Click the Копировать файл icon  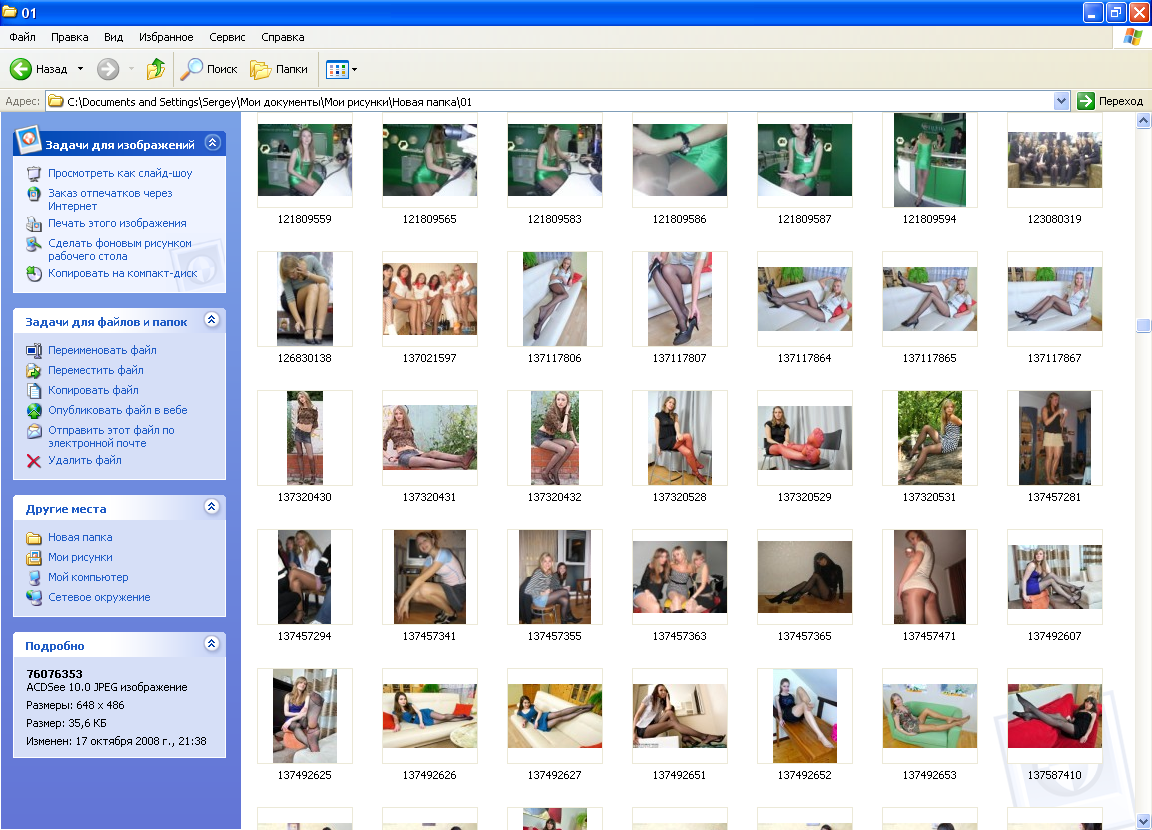[x=34, y=390]
